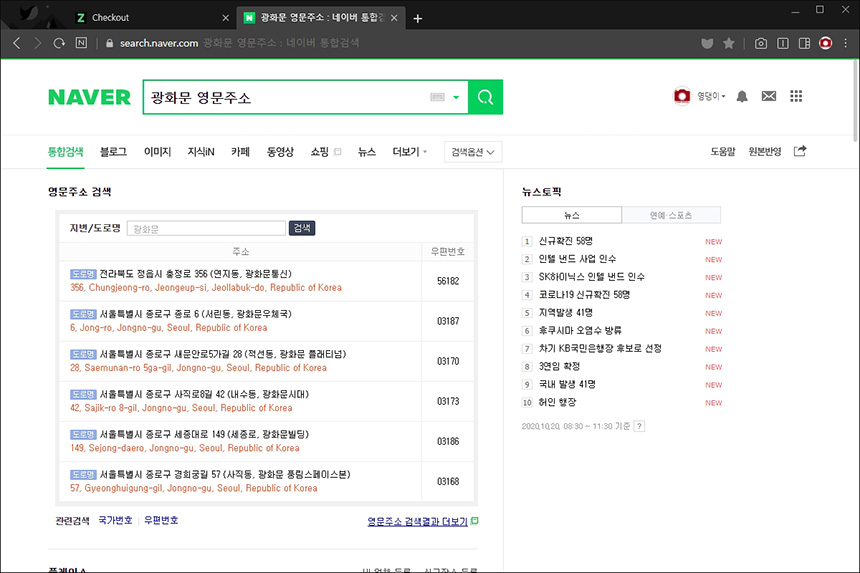
Task: Open the Naver profile picture
Action: (682, 96)
